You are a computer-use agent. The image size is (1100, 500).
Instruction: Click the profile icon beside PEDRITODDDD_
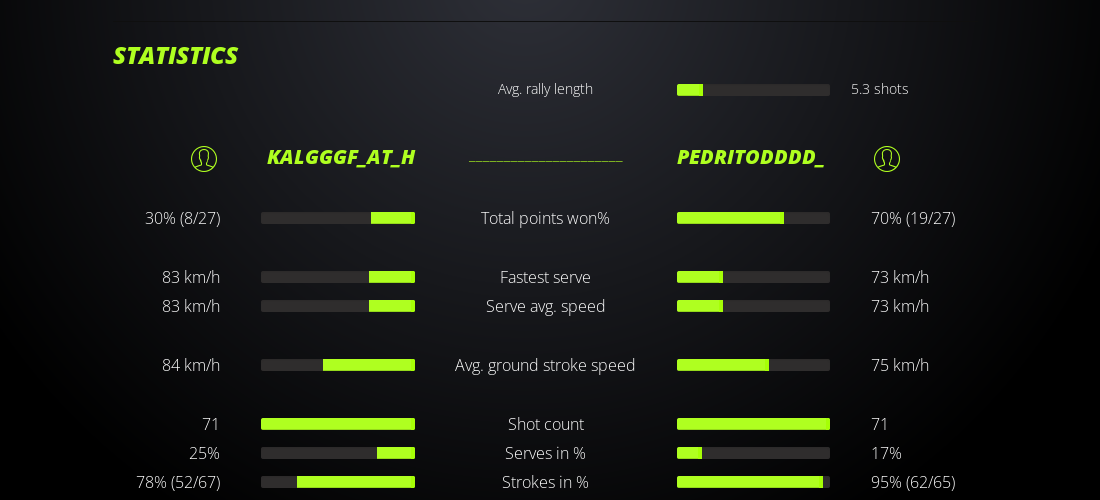pyautogui.click(x=887, y=158)
